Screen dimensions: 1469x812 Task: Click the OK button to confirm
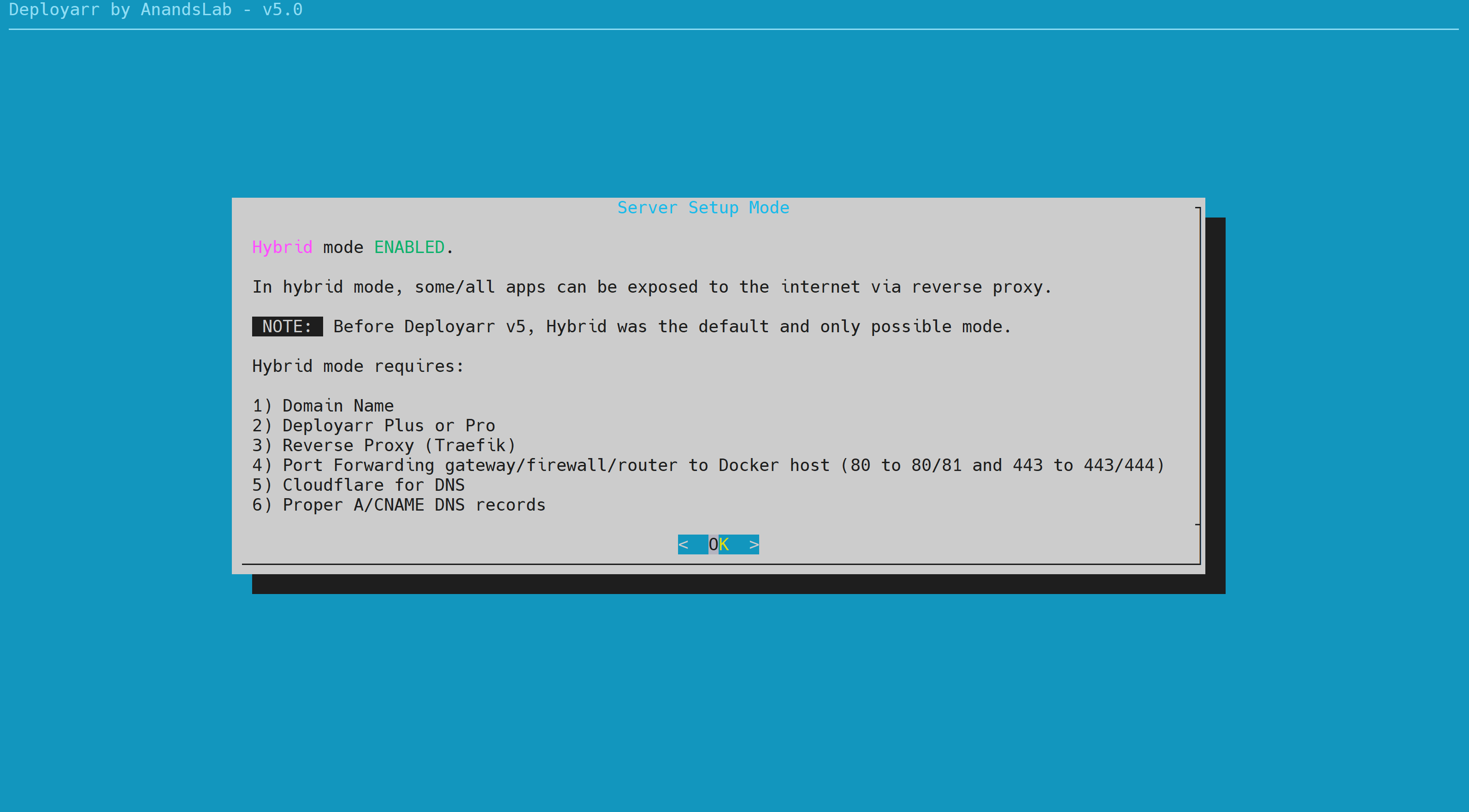click(x=718, y=543)
